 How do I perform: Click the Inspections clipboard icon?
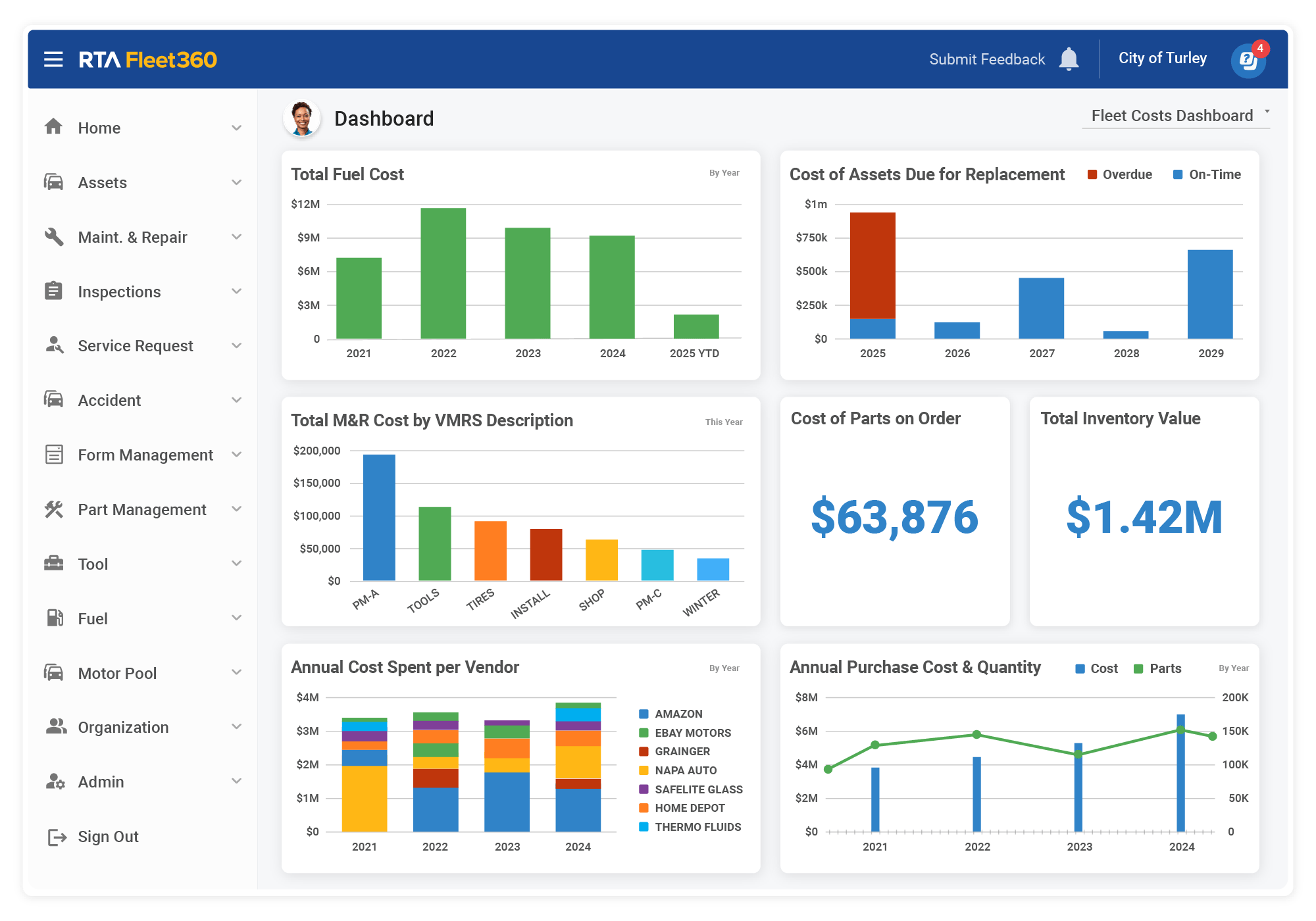[x=53, y=291]
